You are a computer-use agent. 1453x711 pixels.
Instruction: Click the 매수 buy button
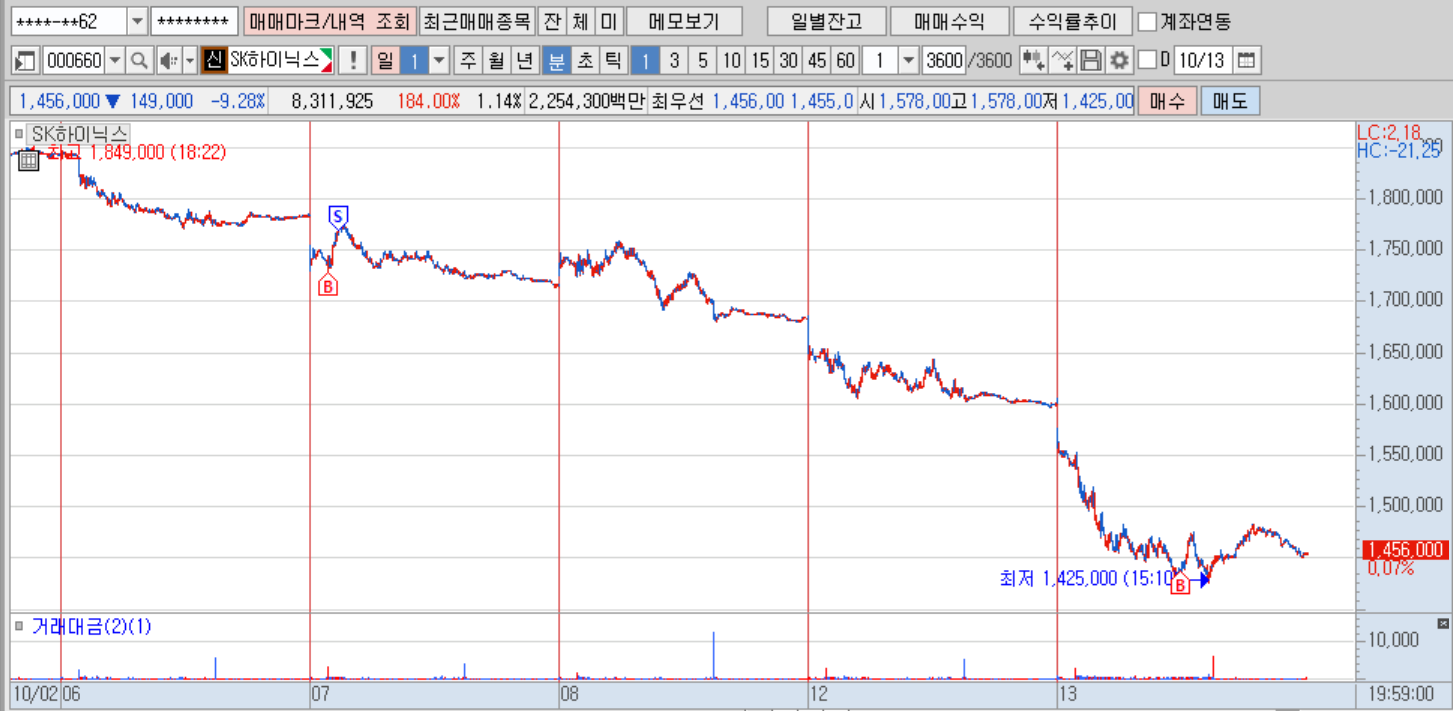(x=1166, y=100)
